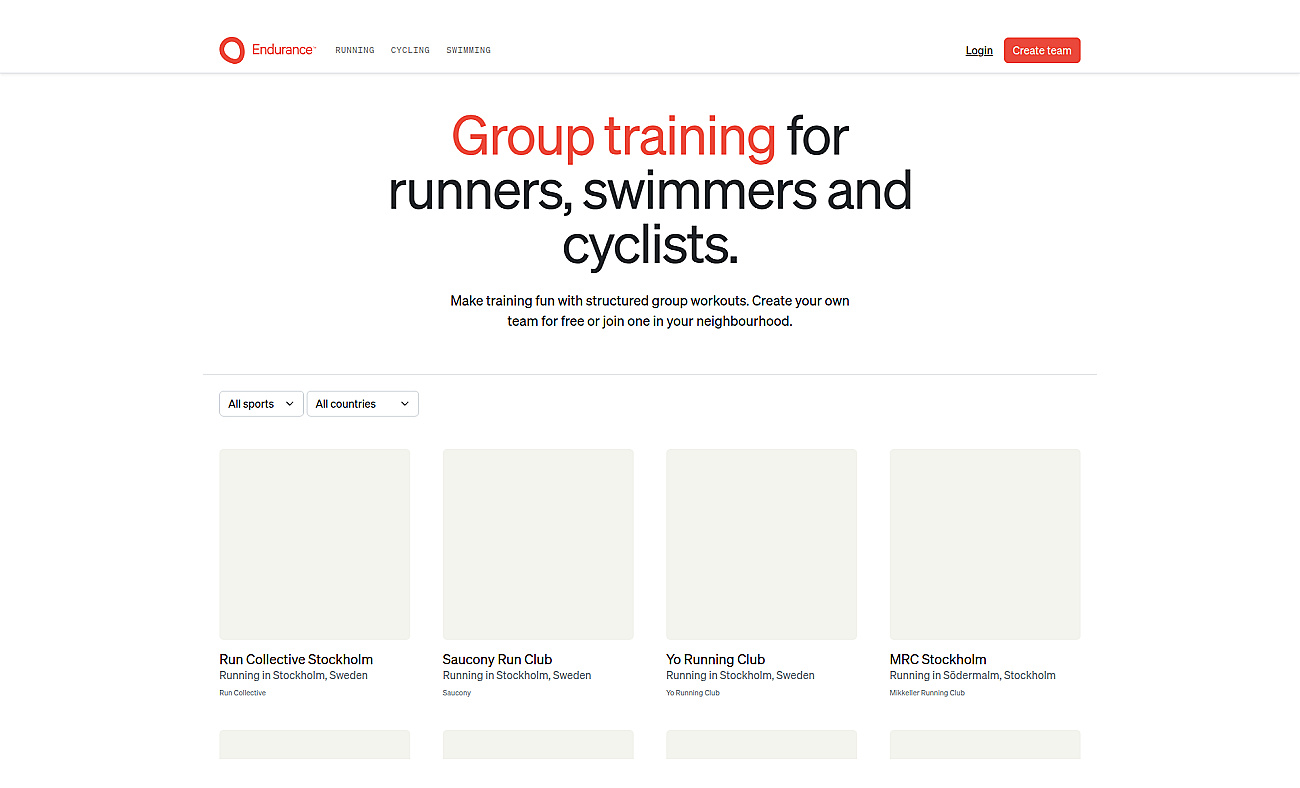Click the Endurance ring logo icon
The image size is (1300, 788).
(232, 50)
